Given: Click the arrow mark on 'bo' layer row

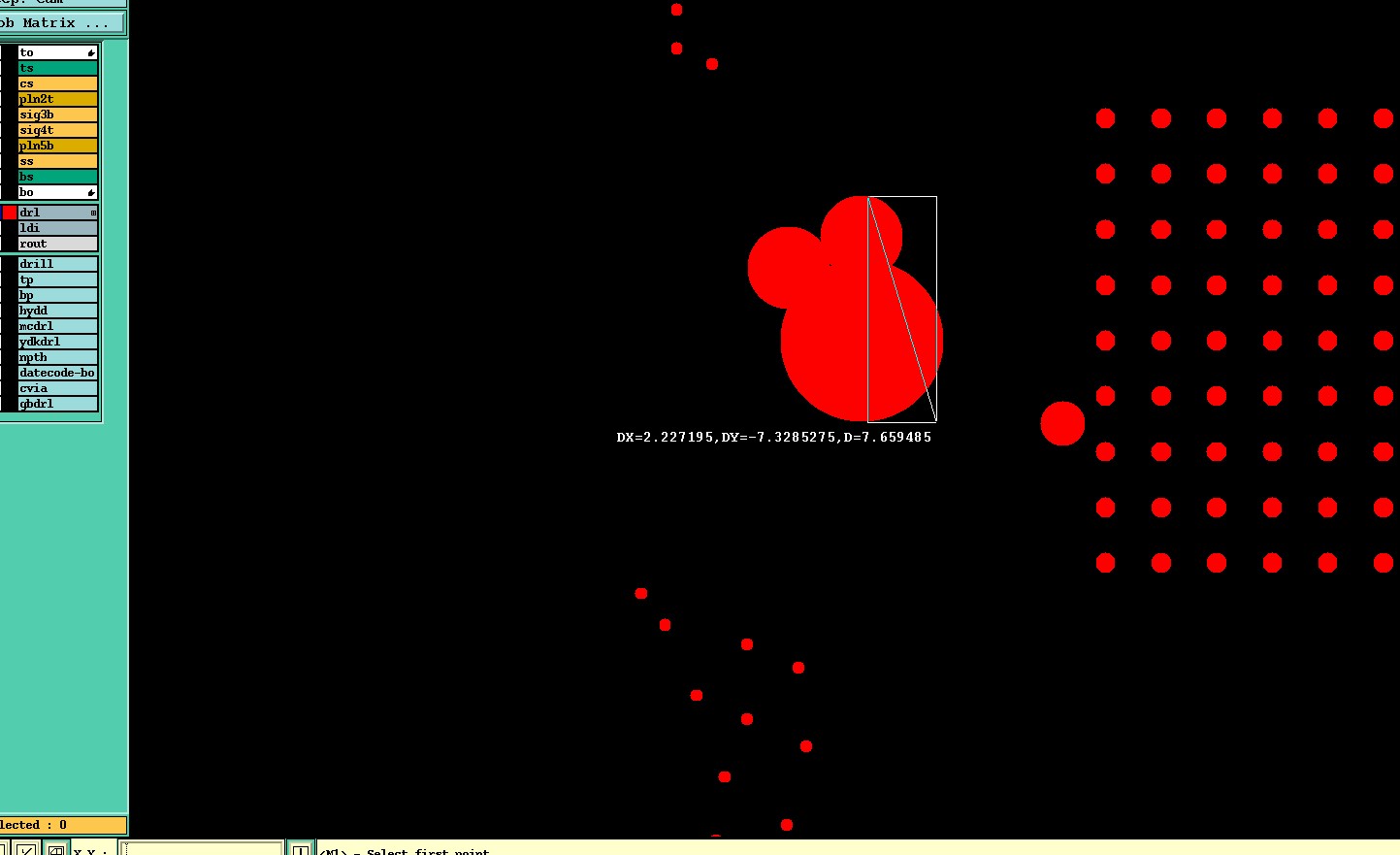Looking at the screenshot, I should point(91,192).
